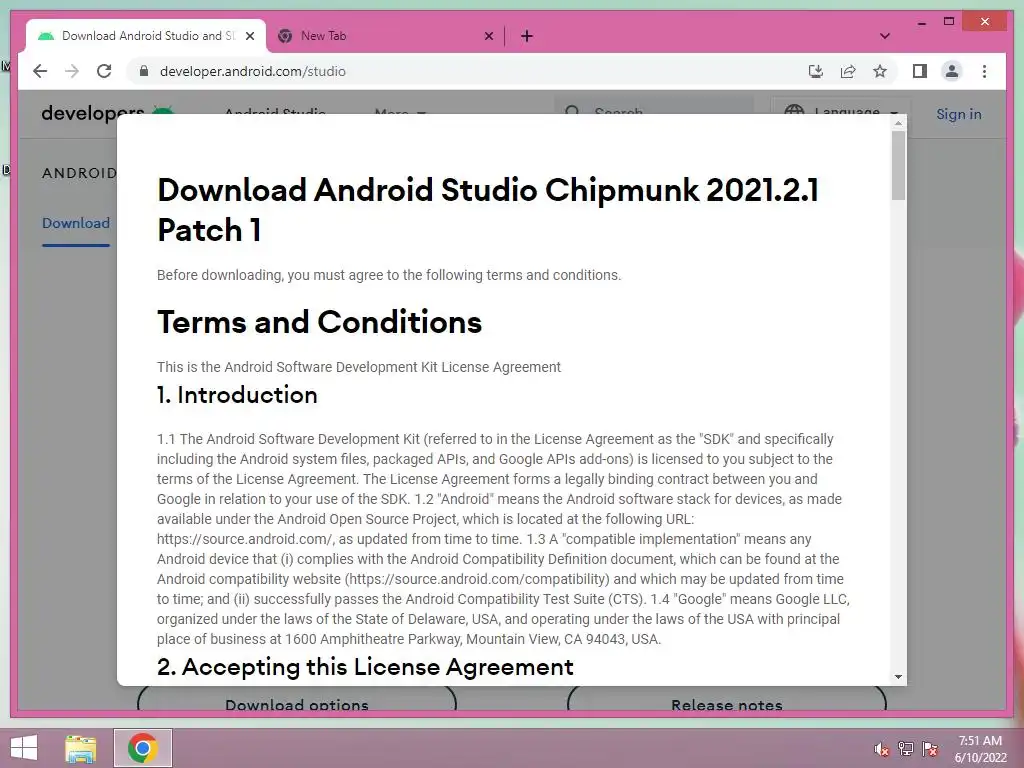The height and width of the screenshot is (768, 1024).
Task: Open the network tray icon
Action: 906,749
